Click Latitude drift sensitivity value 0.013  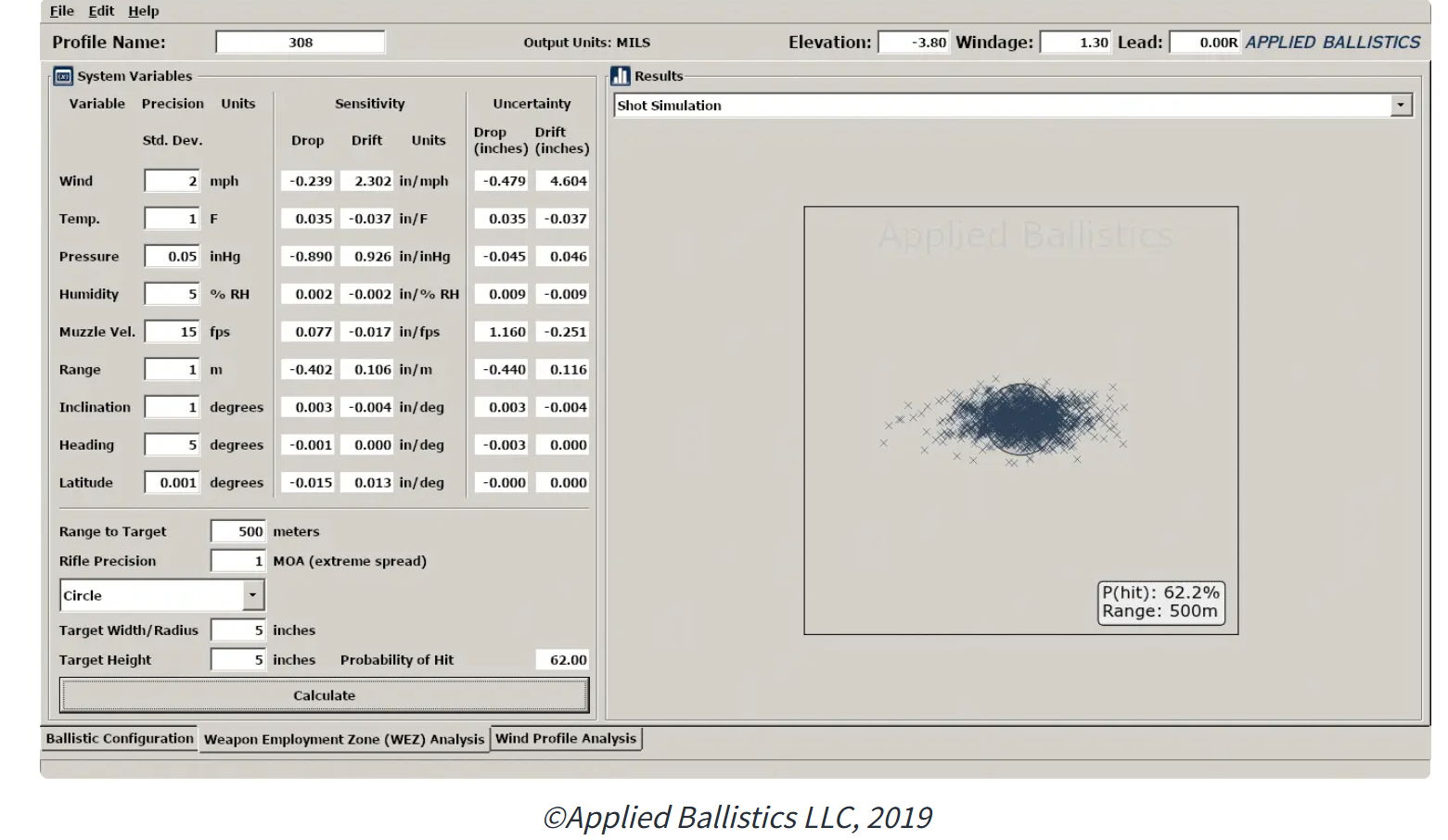click(x=366, y=483)
